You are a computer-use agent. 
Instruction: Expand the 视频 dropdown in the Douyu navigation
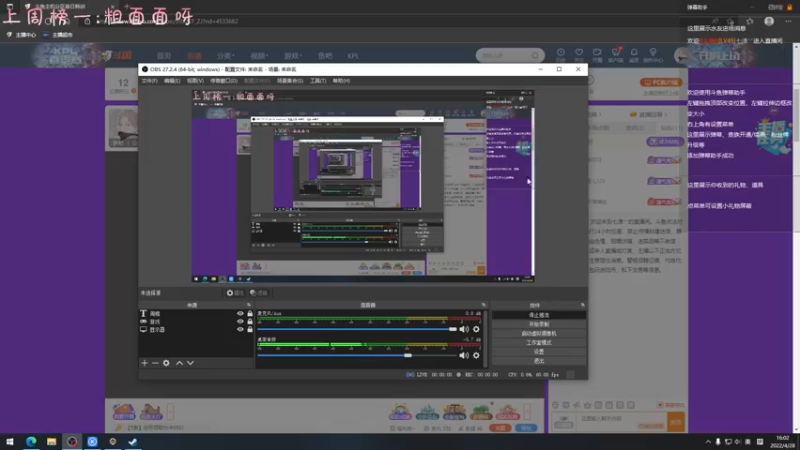pos(259,56)
